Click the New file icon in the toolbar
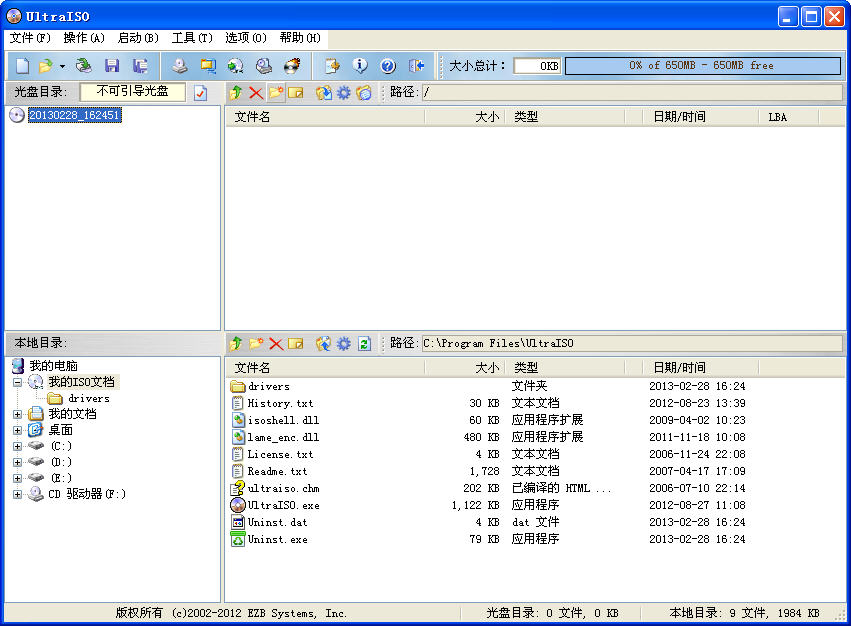This screenshot has height=626, width=851. pos(22,66)
